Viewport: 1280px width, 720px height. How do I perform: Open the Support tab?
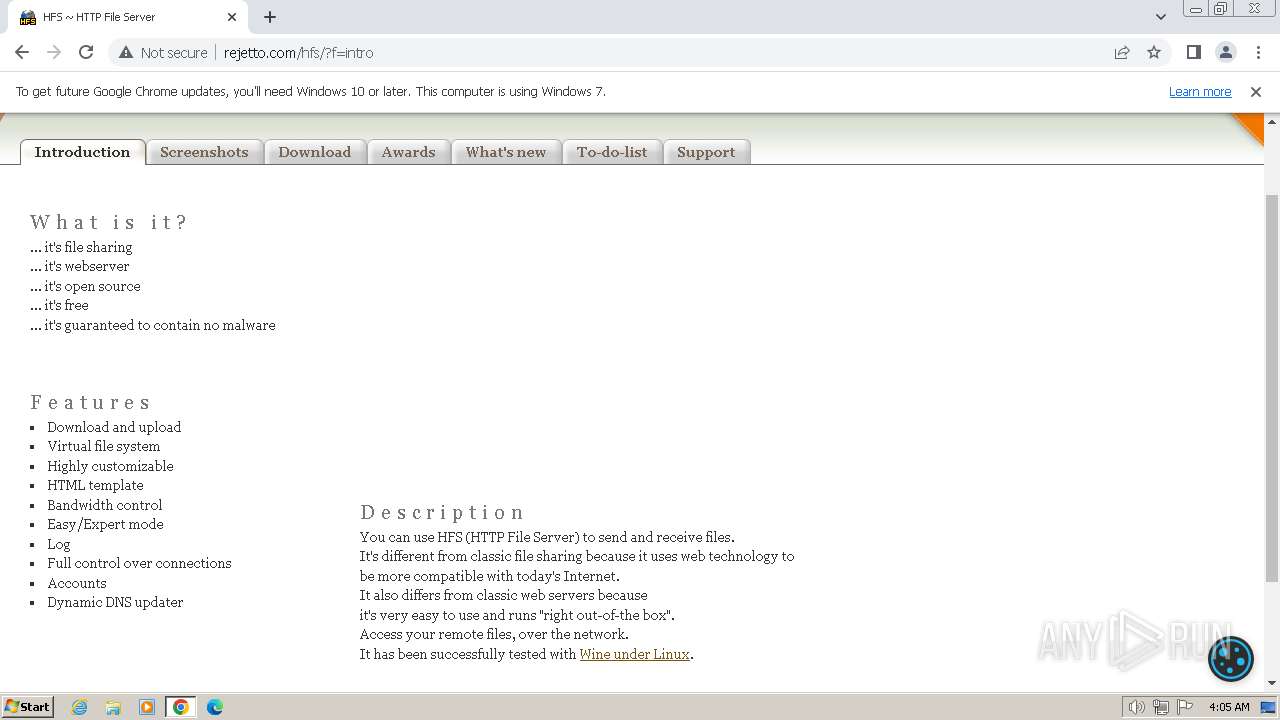coord(706,152)
